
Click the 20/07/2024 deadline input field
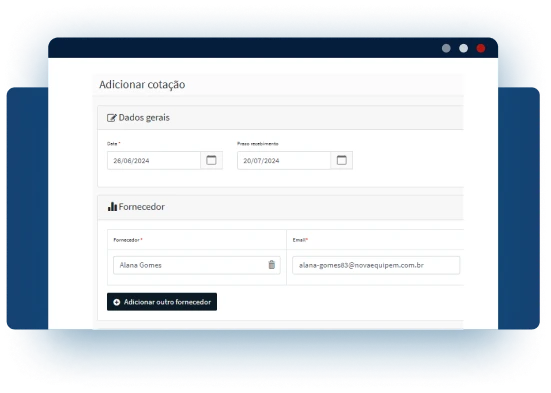284,160
